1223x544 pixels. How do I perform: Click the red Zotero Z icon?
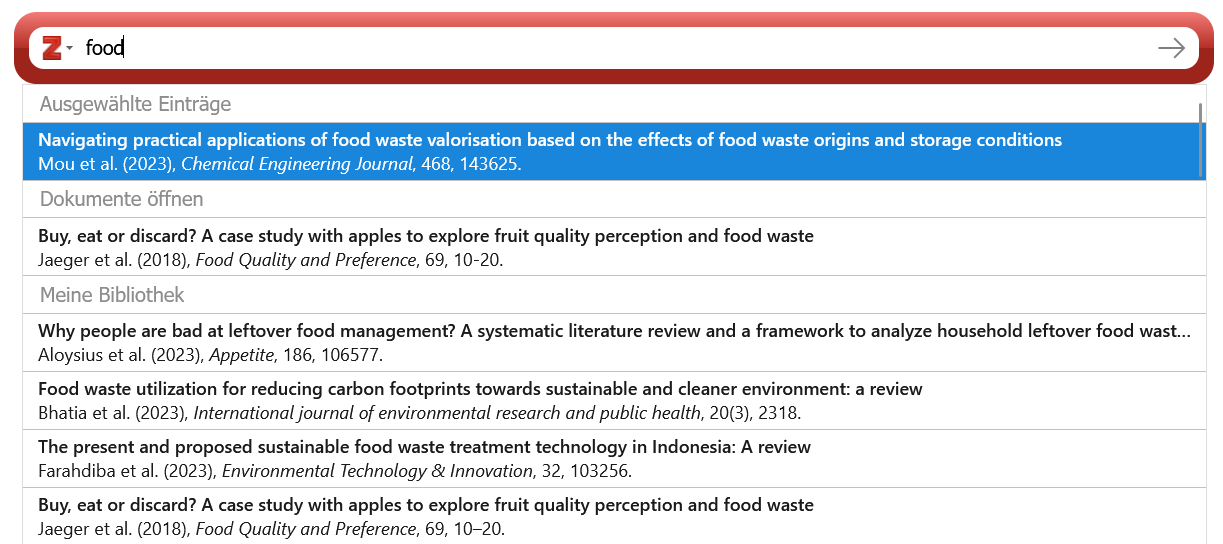tap(52, 48)
